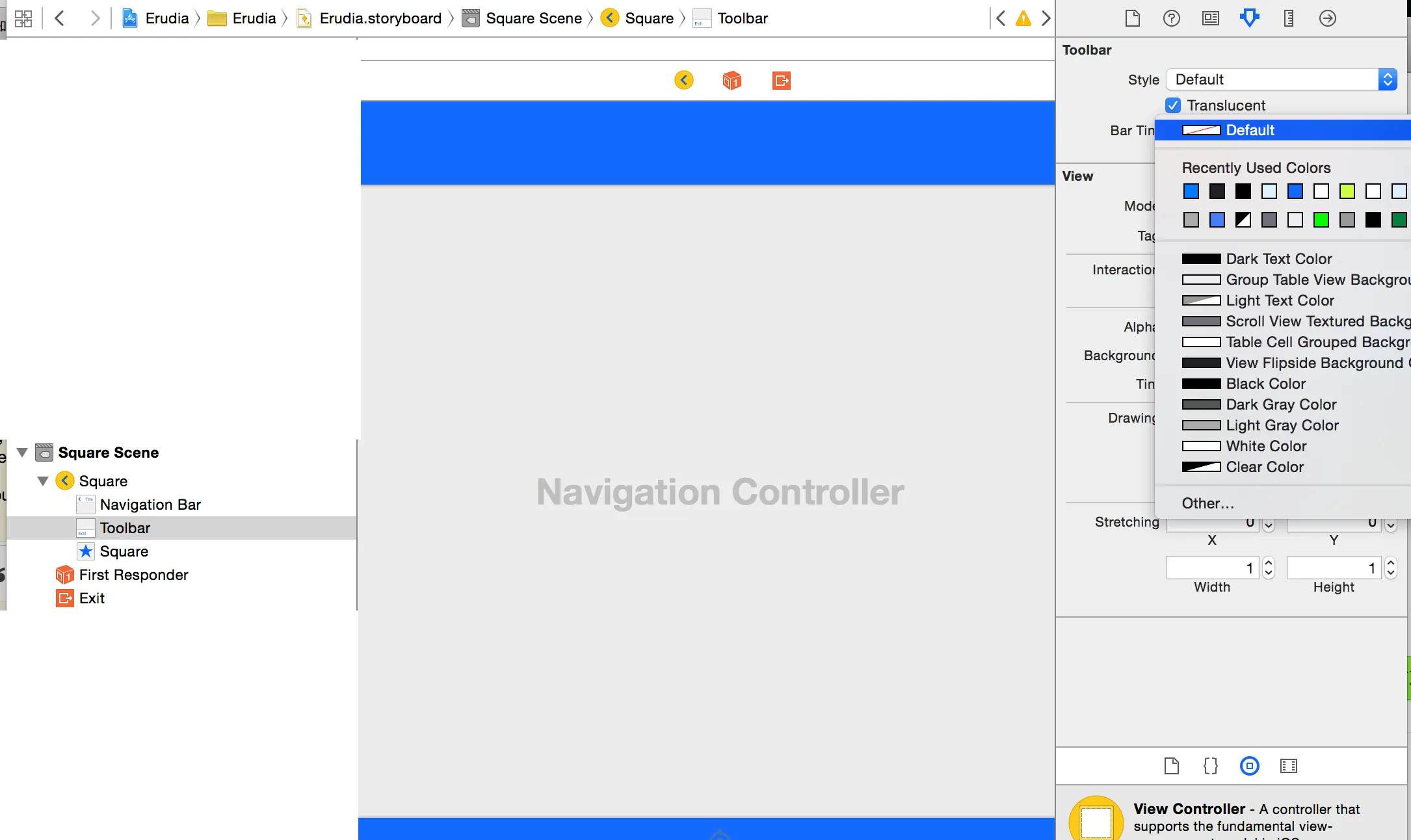Select the bright green recent color swatch
The height and width of the screenshot is (840, 1411).
(1321, 220)
